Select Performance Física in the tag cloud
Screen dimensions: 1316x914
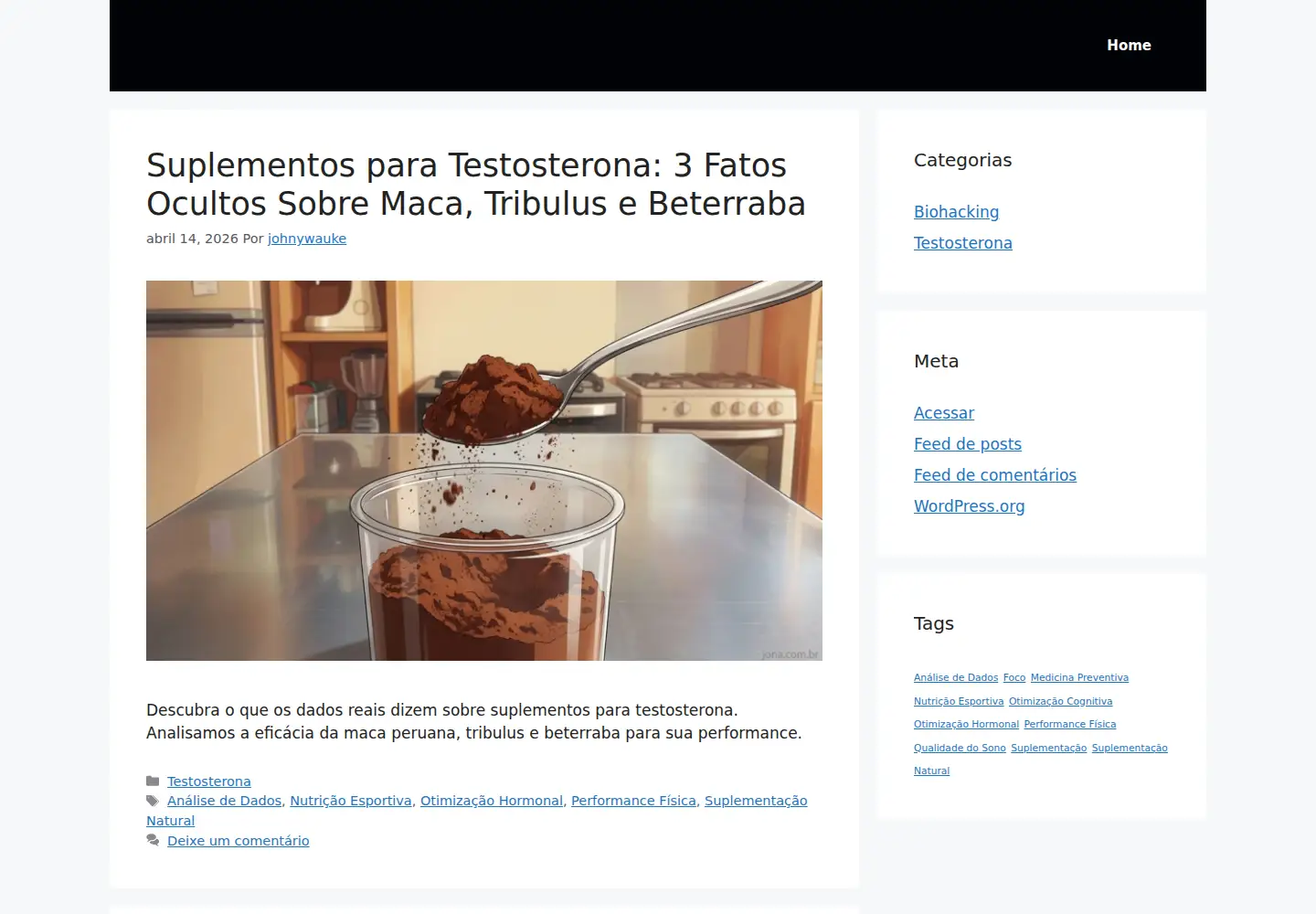point(1070,725)
